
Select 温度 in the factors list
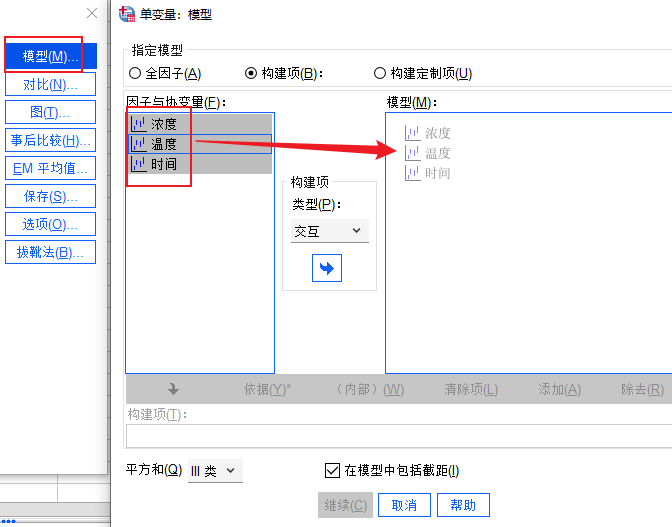[x=200, y=144]
